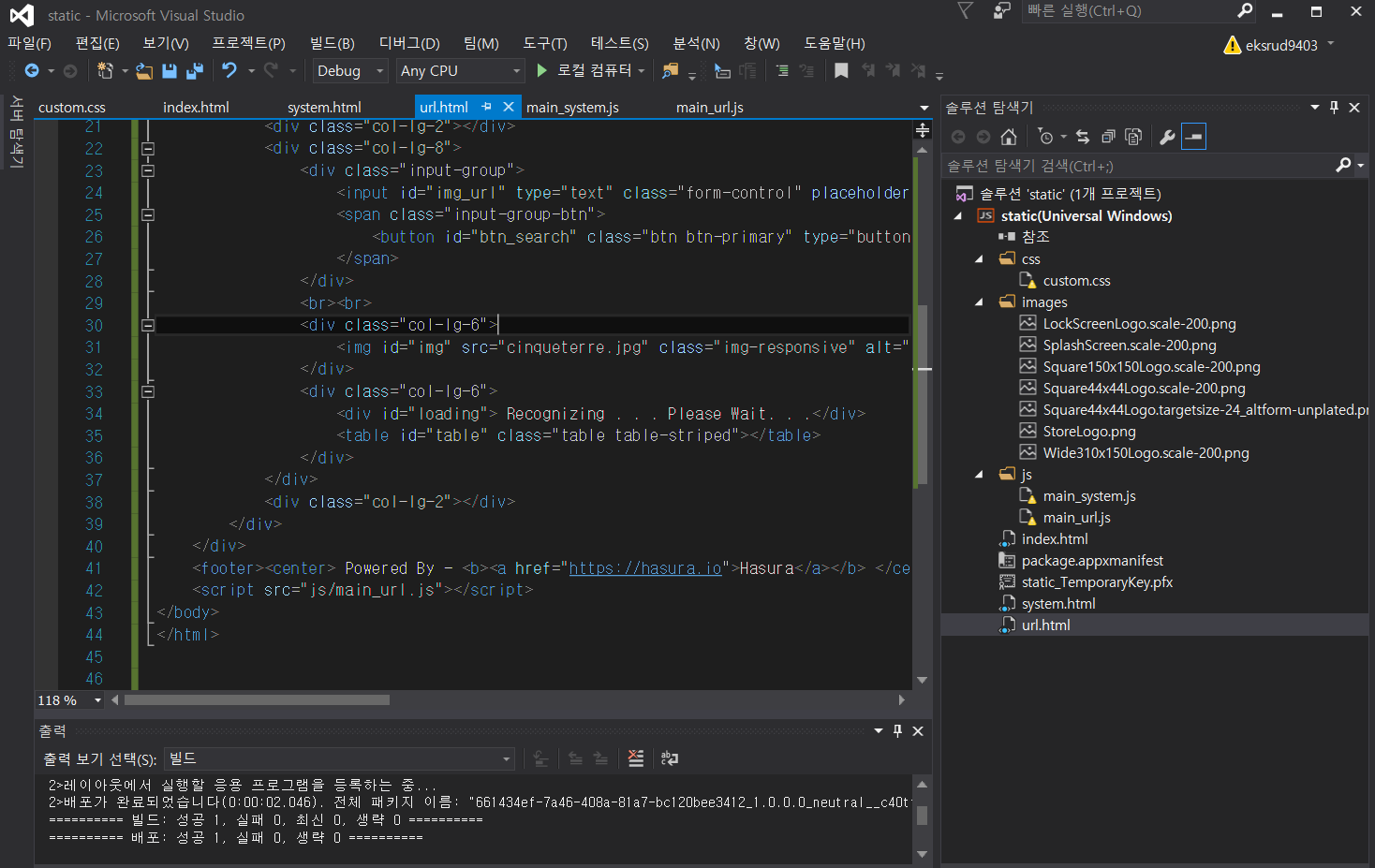
Task: Save all open files
Action: pos(195,70)
